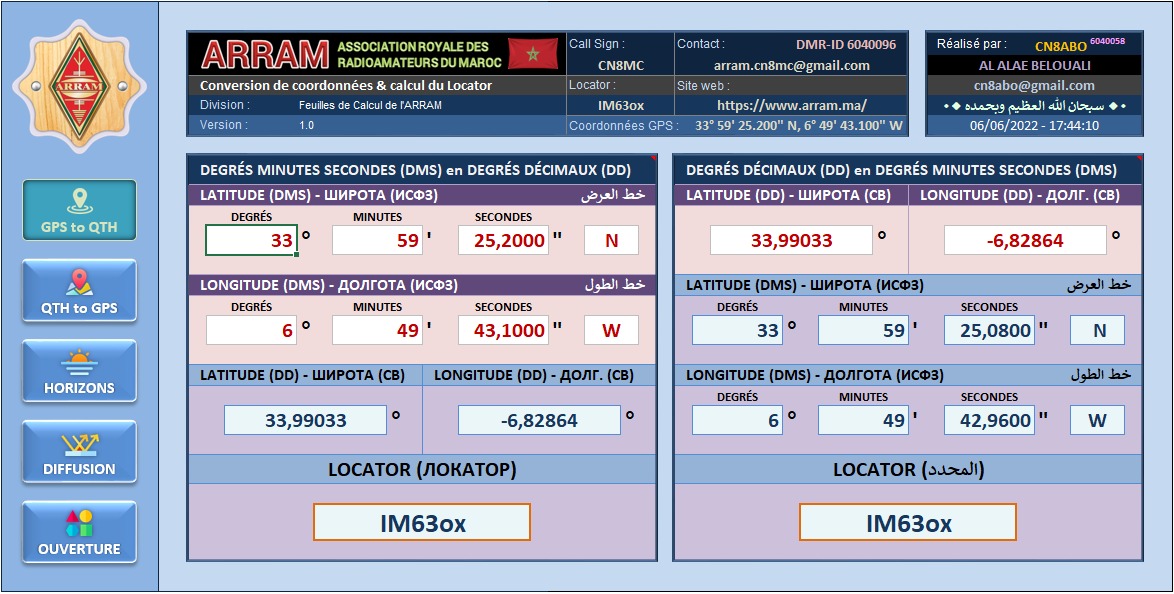Click the CN8ABO author call sign
Viewport: 1174px width, 594px height.
1061,46
